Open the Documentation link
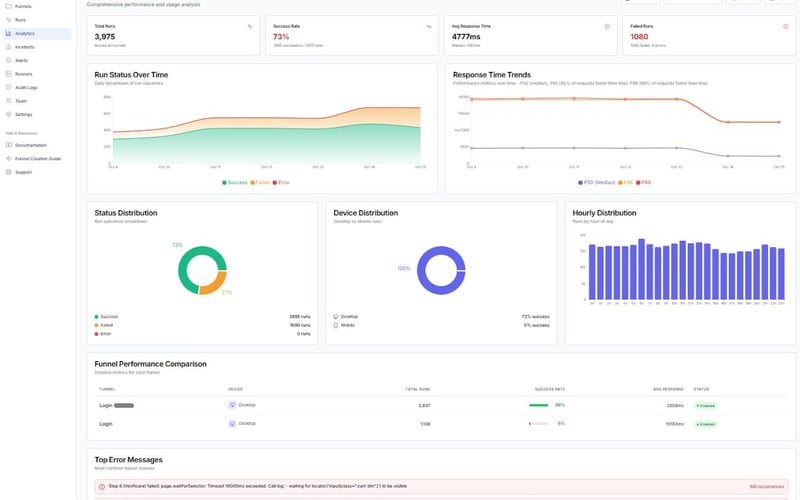 point(30,145)
